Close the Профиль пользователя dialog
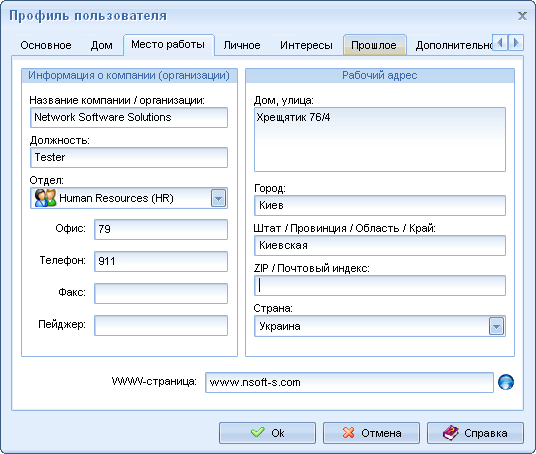Screen dimensions: 536x454 click(x=522, y=16)
